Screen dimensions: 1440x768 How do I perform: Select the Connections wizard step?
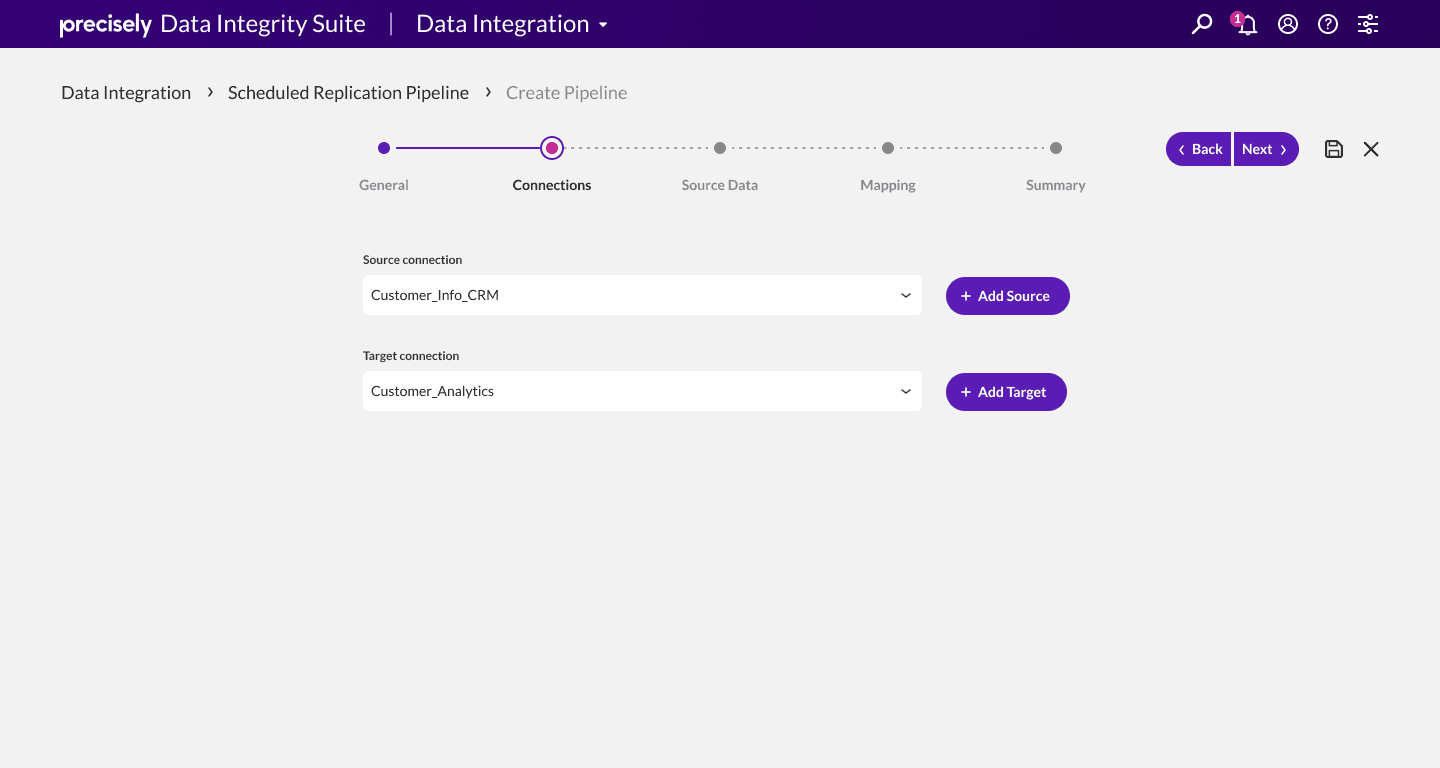point(552,148)
